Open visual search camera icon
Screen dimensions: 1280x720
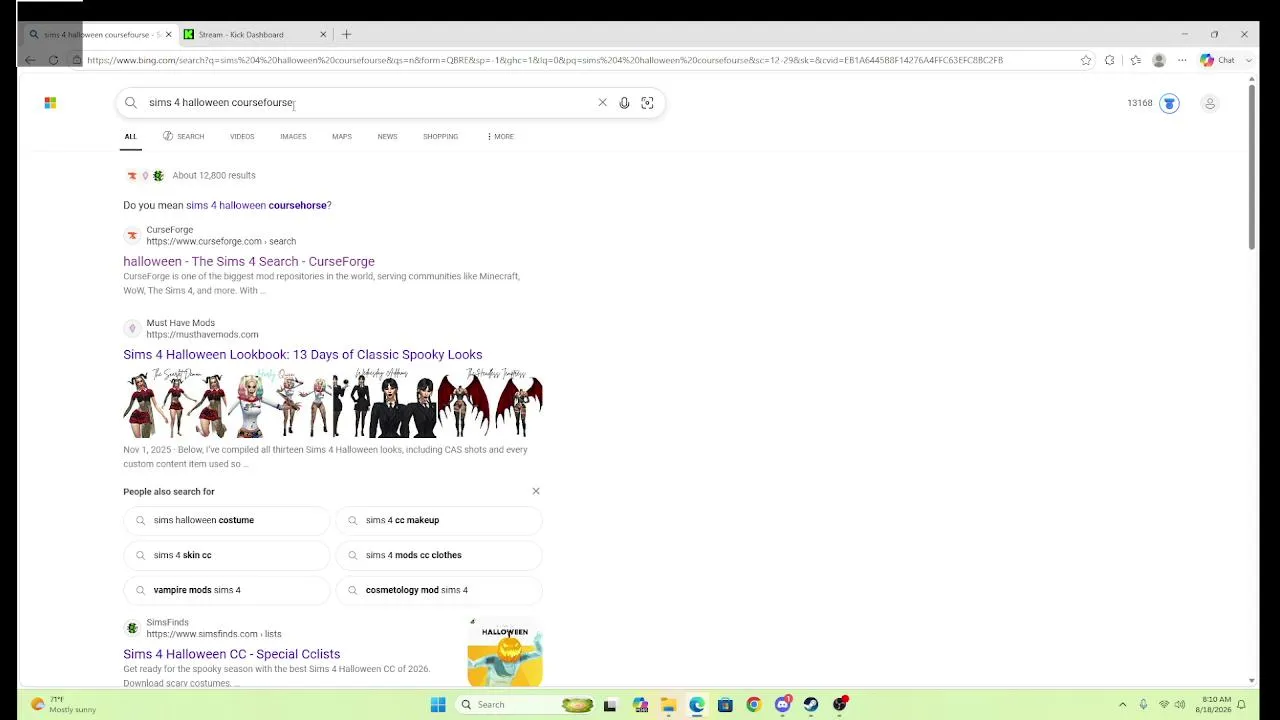(x=647, y=103)
